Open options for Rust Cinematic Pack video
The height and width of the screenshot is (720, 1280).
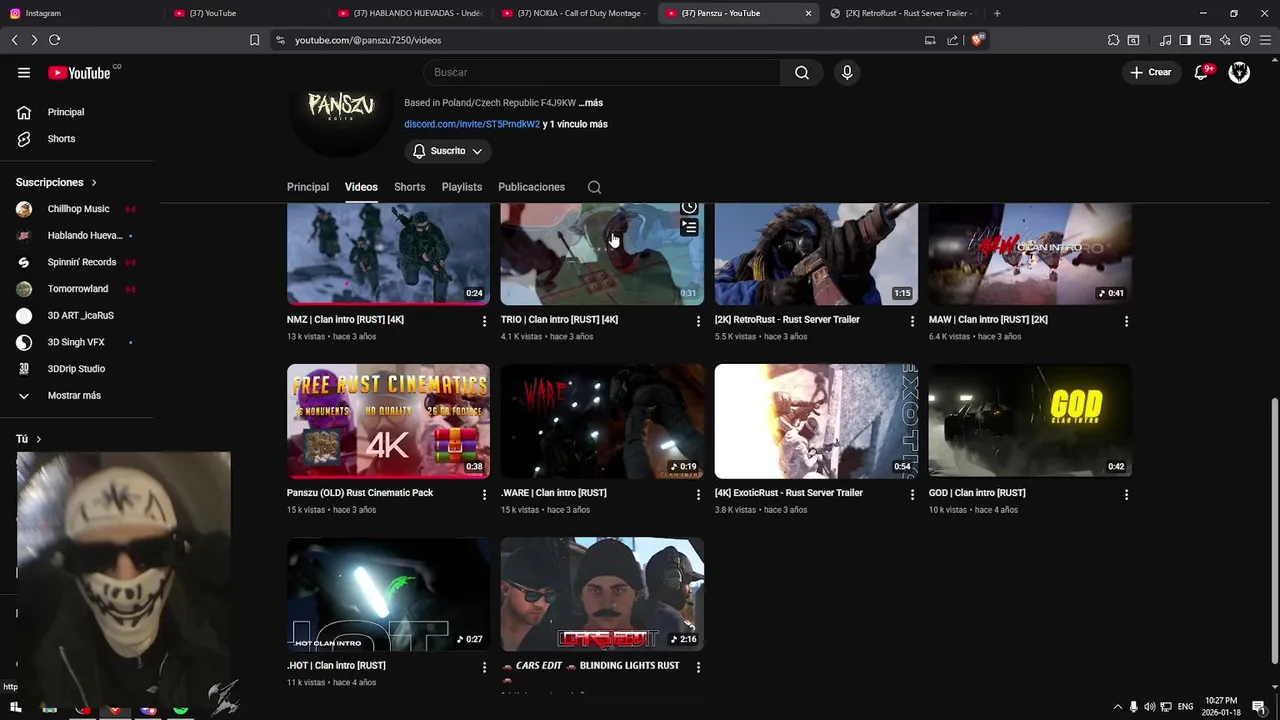click(484, 494)
